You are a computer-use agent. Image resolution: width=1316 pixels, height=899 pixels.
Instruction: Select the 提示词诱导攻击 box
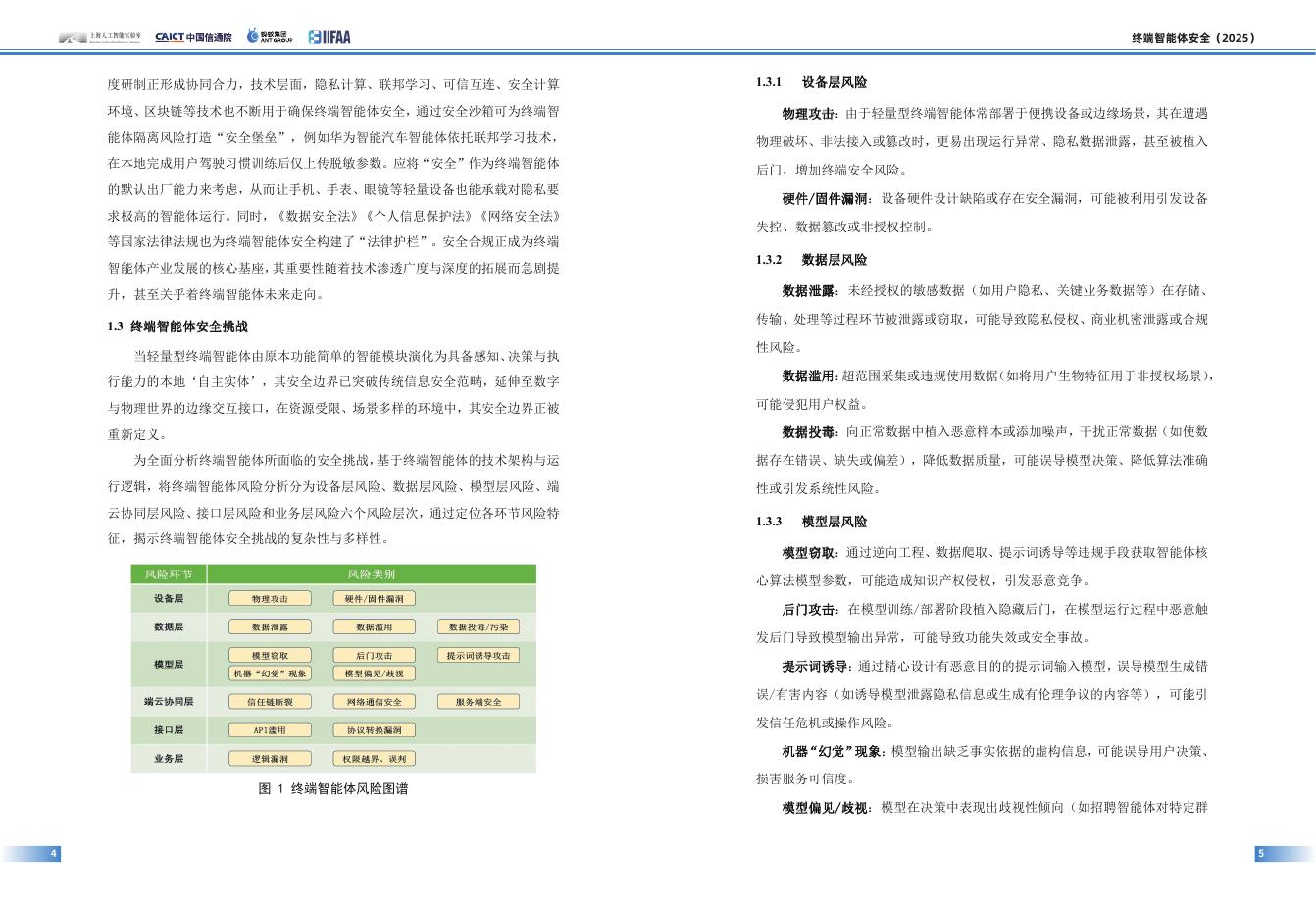(x=478, y=655)
